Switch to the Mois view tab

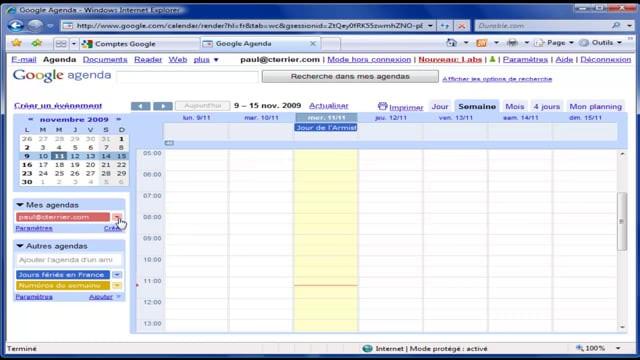[514, 106]
